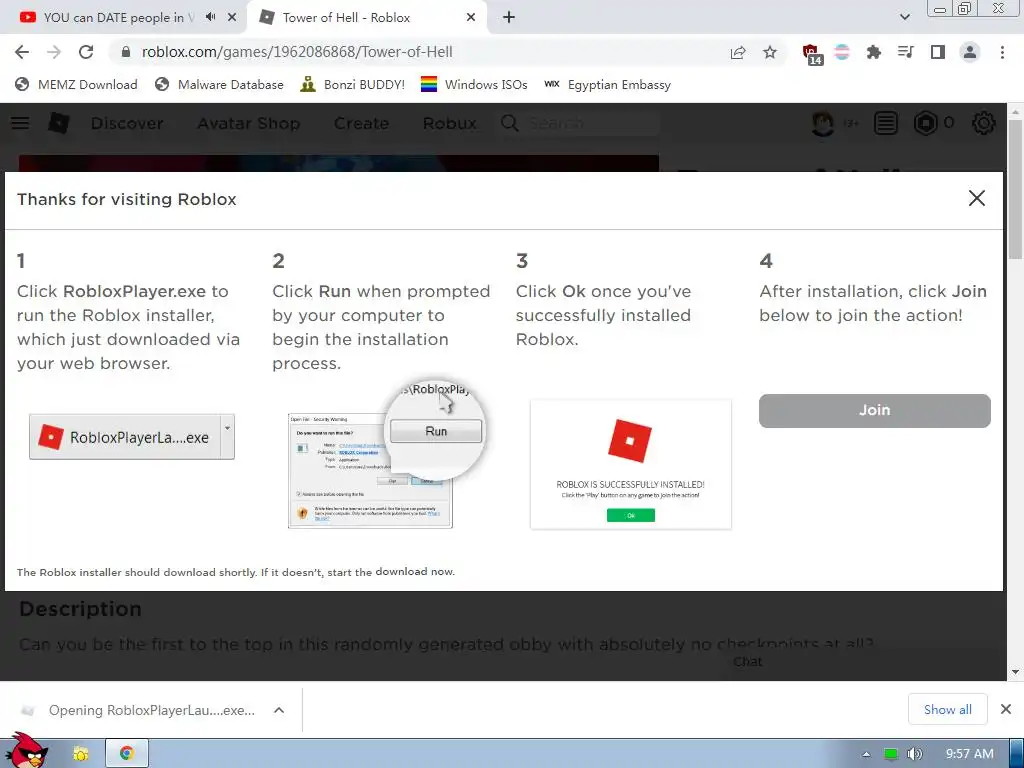
Task: Open the Chrome three-dot menu
Action: coord(1002,52)
